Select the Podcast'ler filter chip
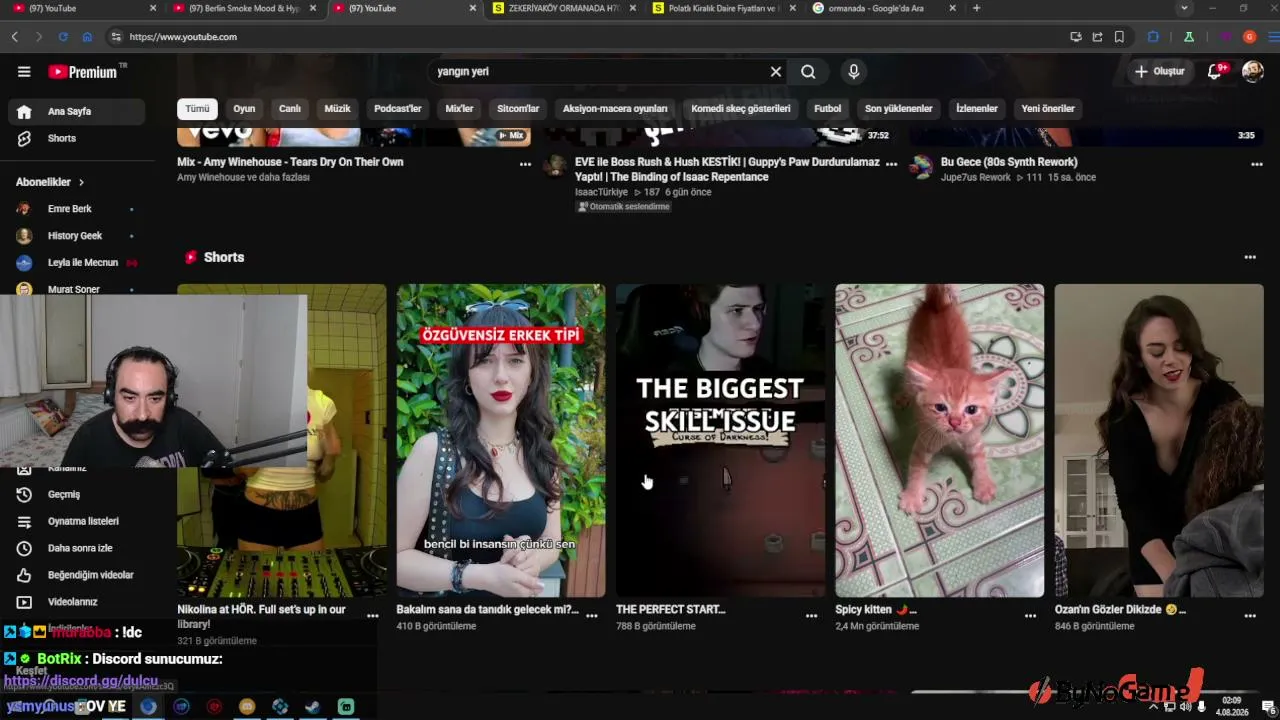The image size is (1280, 720). tap(398, 109)
